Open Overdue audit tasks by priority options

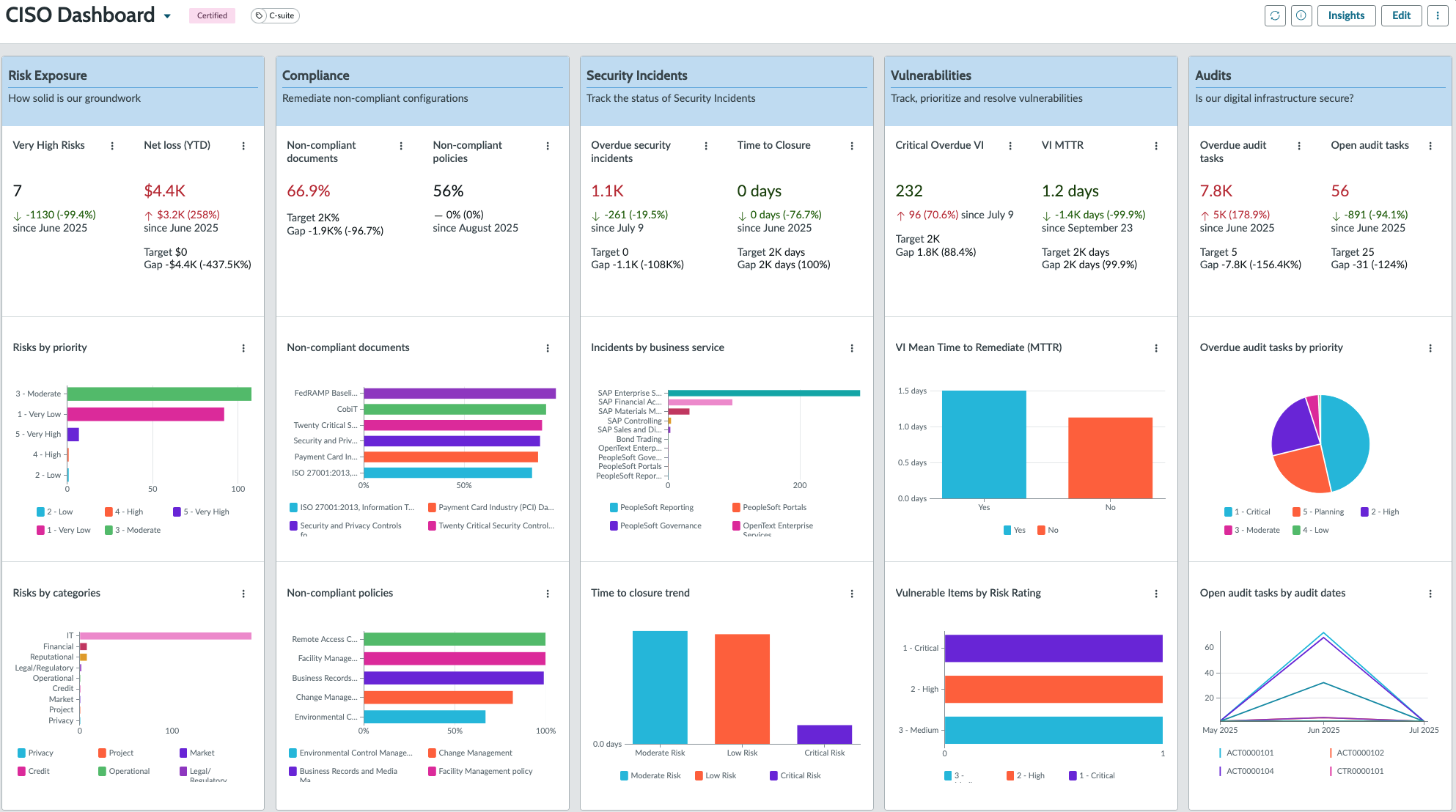pos(1430,348)
